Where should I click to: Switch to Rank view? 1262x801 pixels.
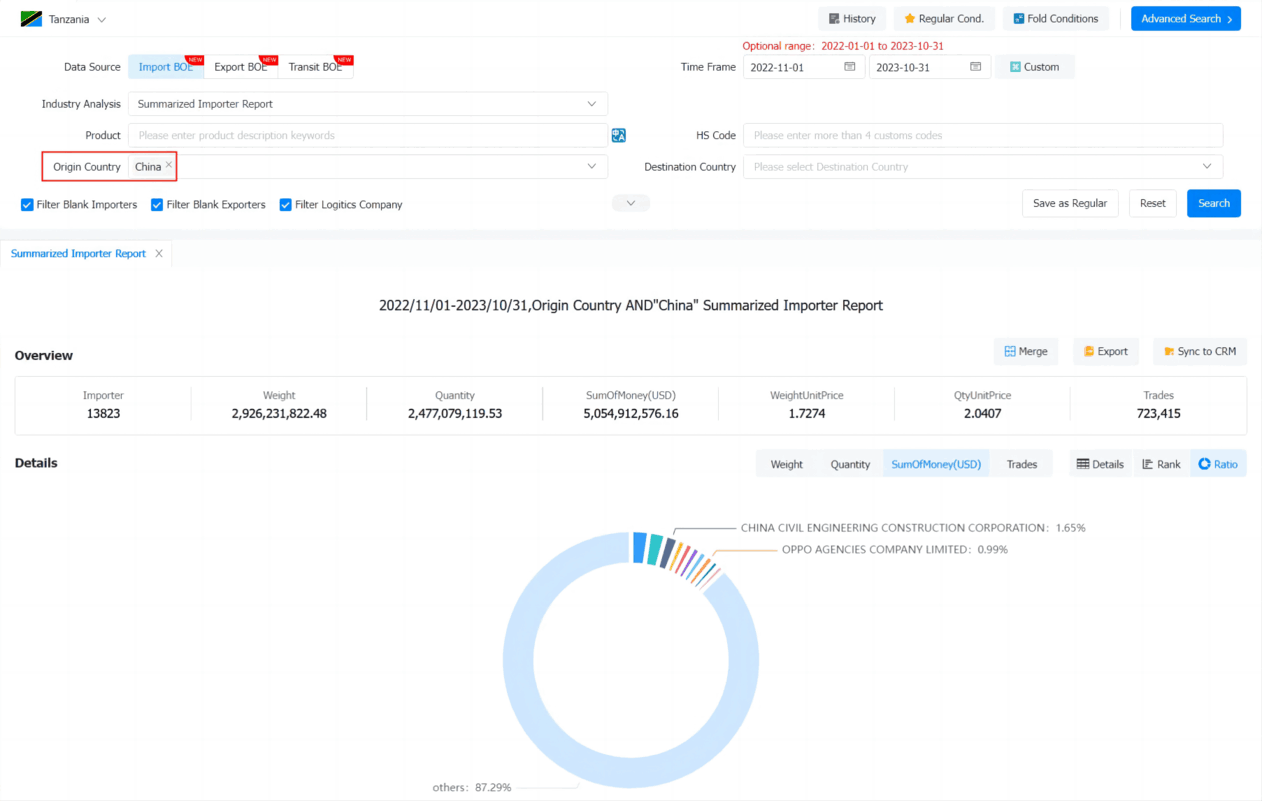1161,464
